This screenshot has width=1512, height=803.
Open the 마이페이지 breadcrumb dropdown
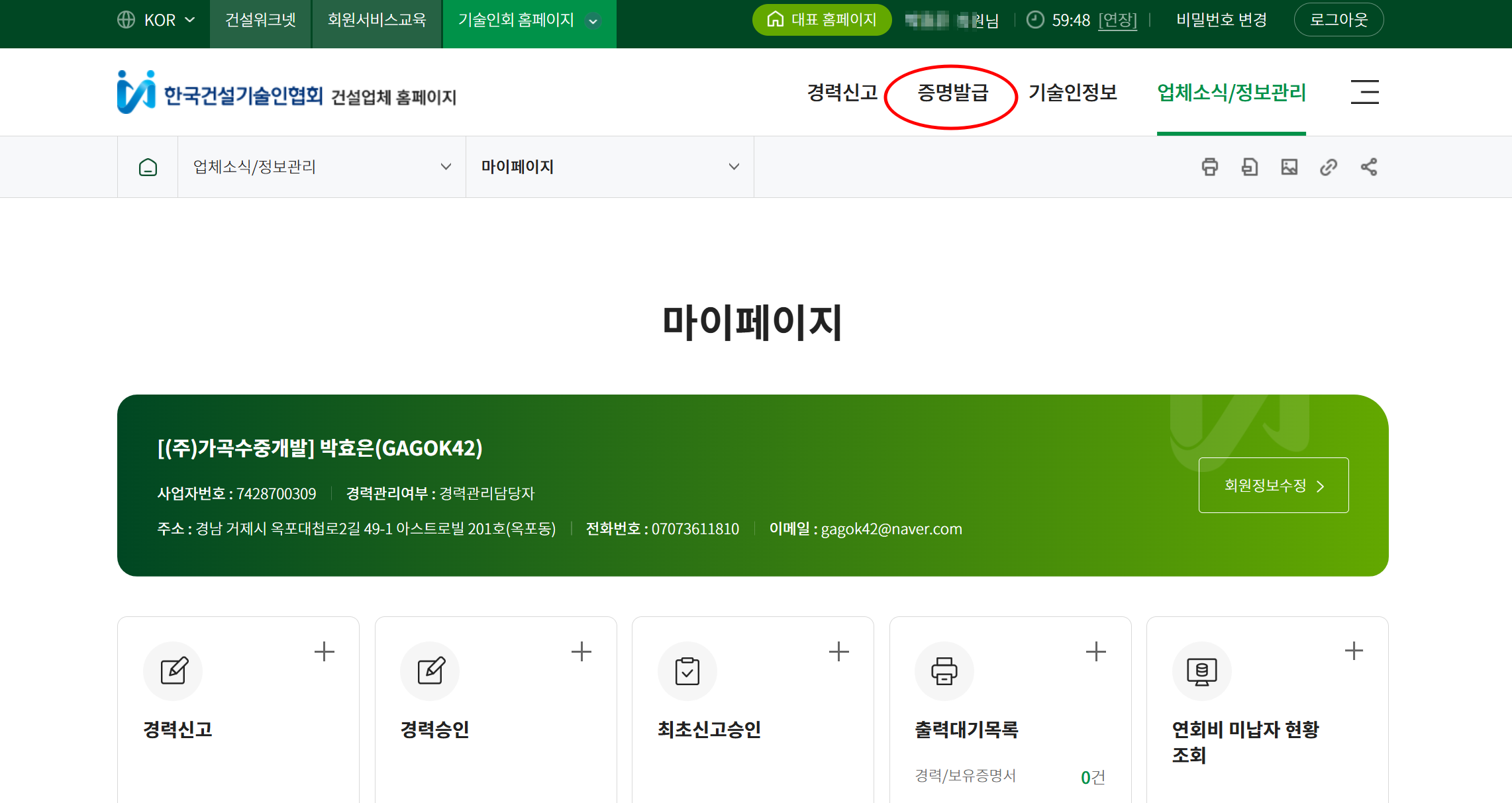pos(609,167)
